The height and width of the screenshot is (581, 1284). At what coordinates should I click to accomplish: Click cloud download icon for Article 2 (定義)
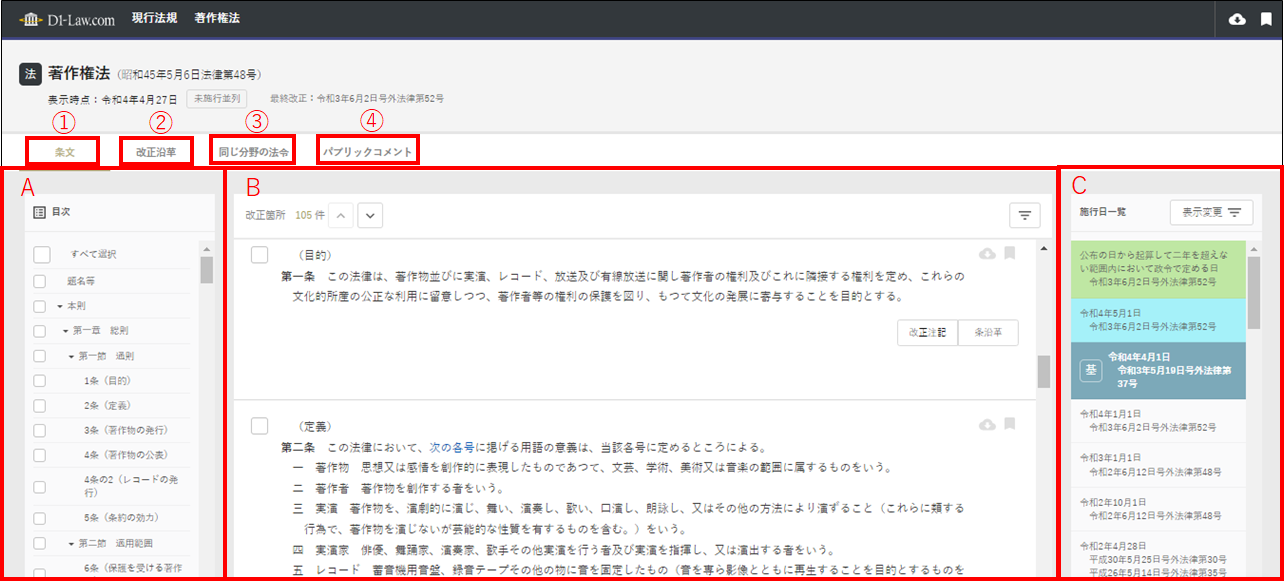click(x=987, y=425)
